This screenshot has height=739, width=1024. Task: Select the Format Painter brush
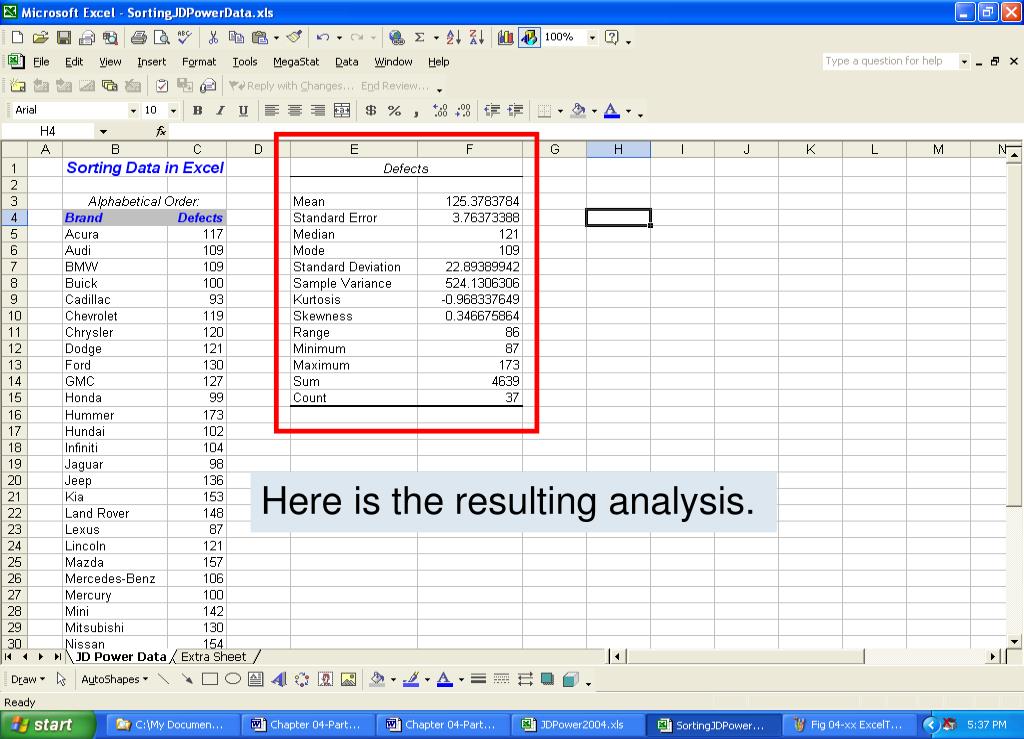tap(295, 37)
